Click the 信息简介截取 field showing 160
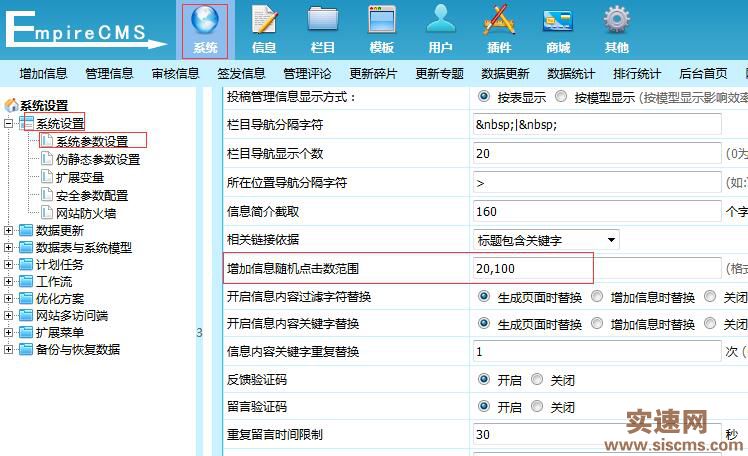The width and height of the screenshot is (748, 456). (x=597, y=211)
